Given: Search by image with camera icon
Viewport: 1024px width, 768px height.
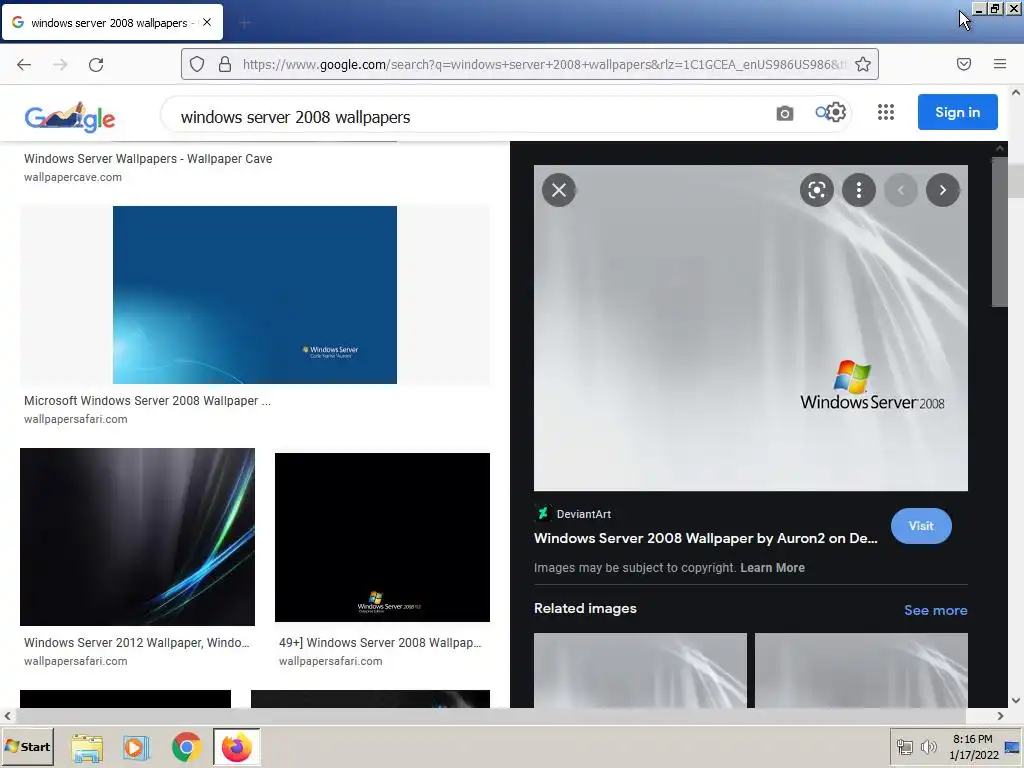Looking at the screenshot, I should [784, 113].
